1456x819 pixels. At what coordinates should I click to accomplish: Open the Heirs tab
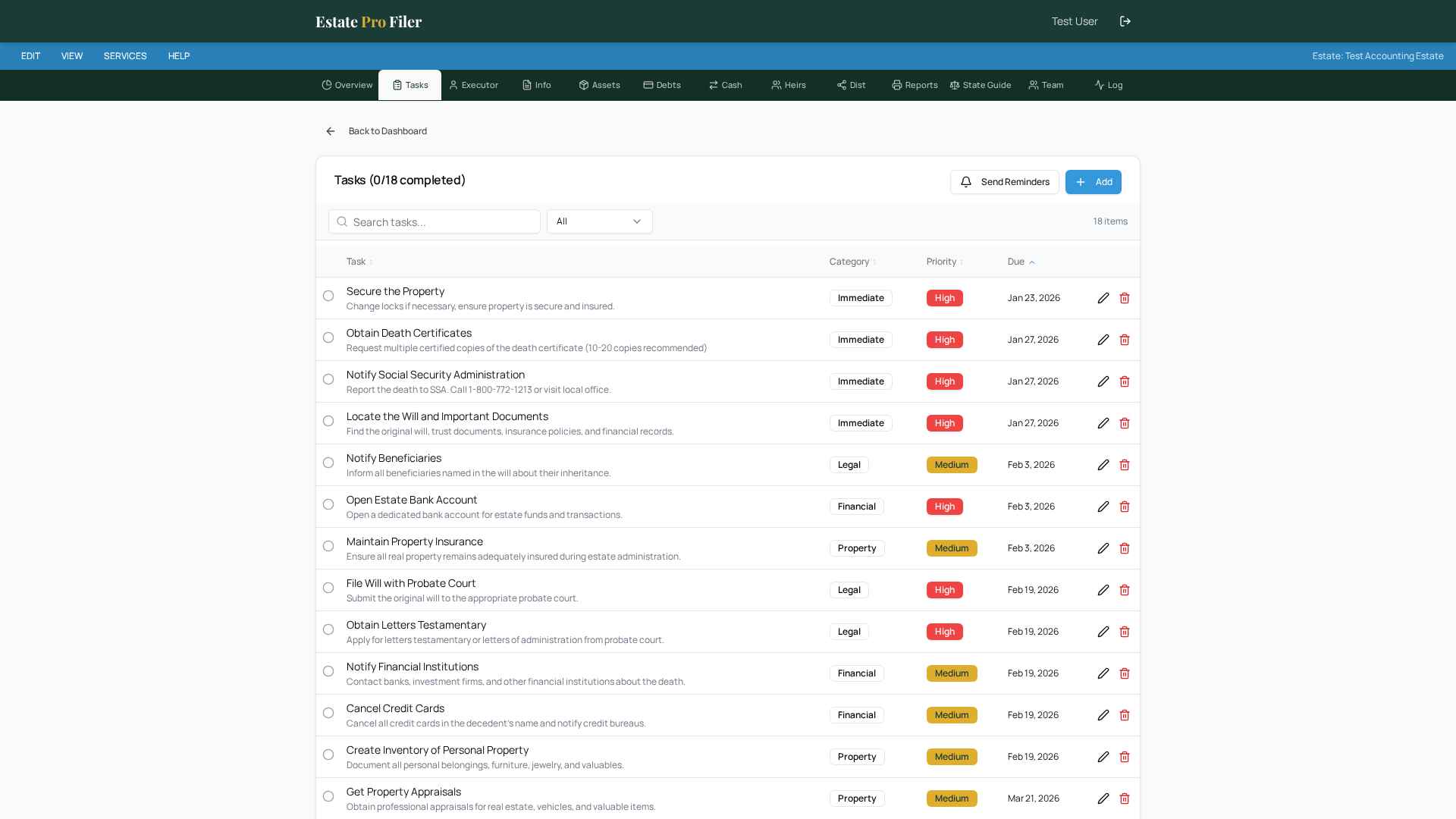pyautogui.click(x=789, y=85)
